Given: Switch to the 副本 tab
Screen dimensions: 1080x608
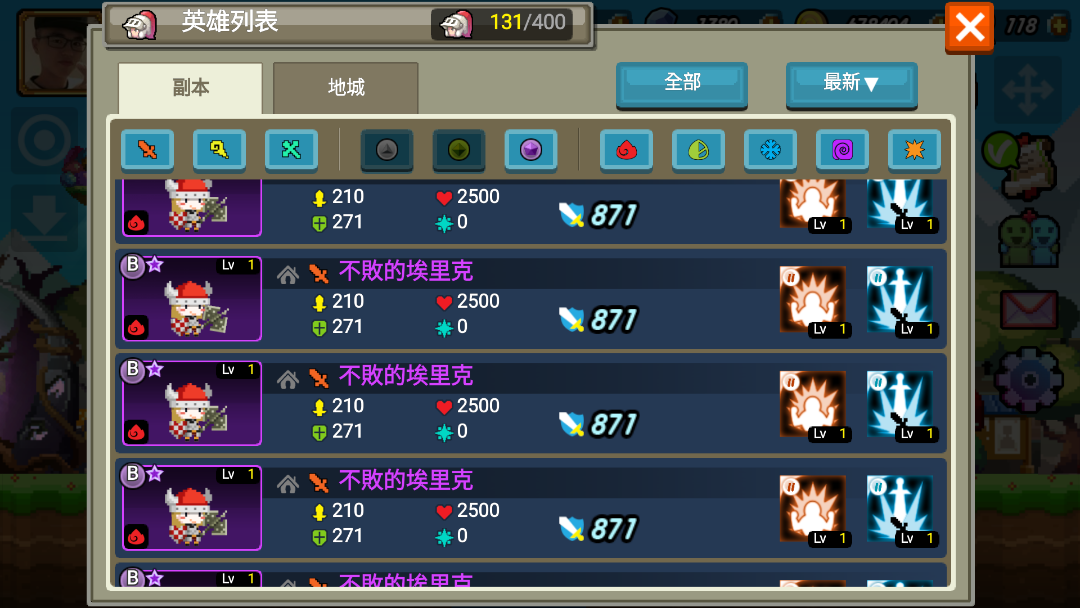Looking at the screenshot, I should click(x=190, y=87).
